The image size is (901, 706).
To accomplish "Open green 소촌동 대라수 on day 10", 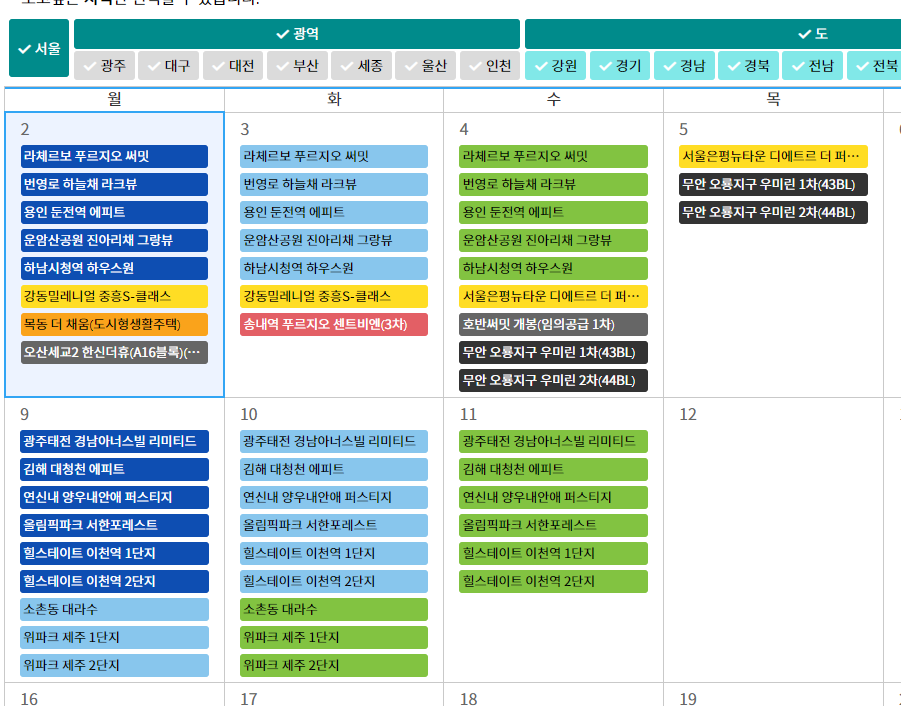I will (x=334, y=609).
